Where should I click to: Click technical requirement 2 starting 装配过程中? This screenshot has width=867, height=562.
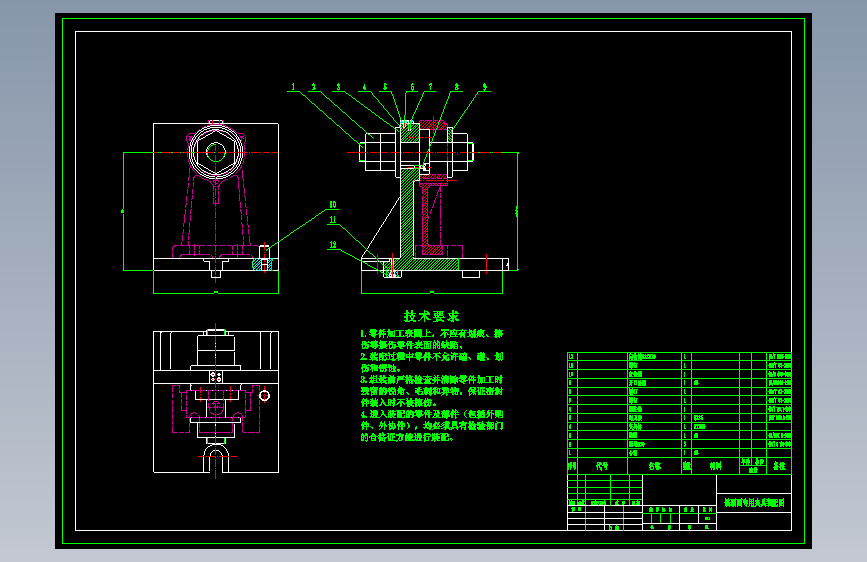coord(431,362)
